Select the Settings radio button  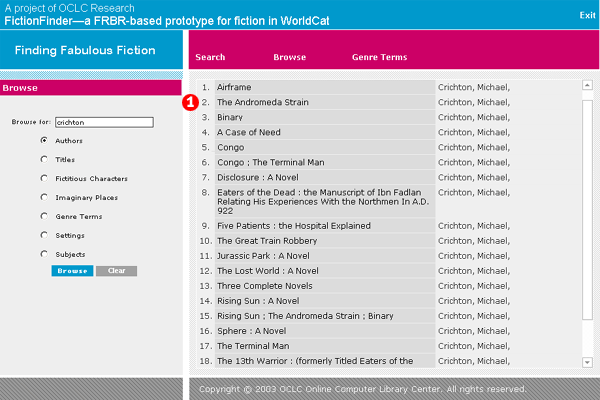coord(44,235)
